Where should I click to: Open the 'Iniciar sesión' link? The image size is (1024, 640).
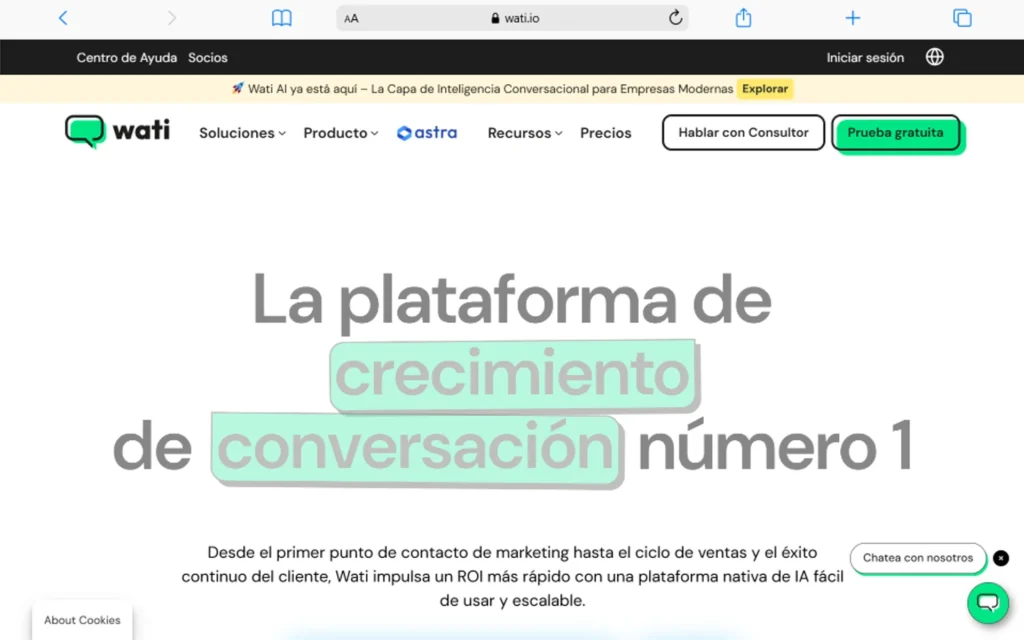pyautogui.click(x=865, y=57)
